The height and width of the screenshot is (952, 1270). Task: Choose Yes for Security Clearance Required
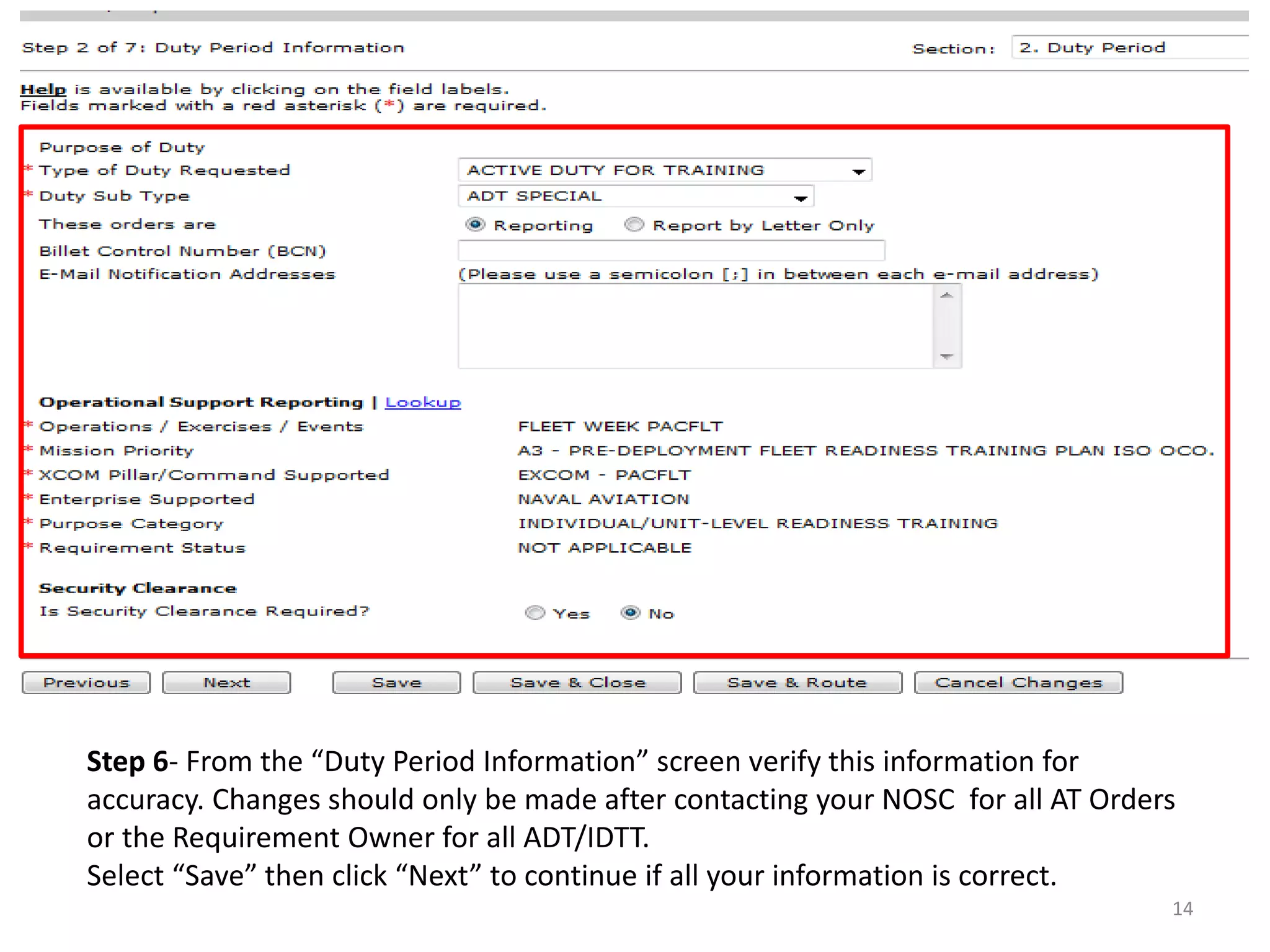(x=535, y=613)
